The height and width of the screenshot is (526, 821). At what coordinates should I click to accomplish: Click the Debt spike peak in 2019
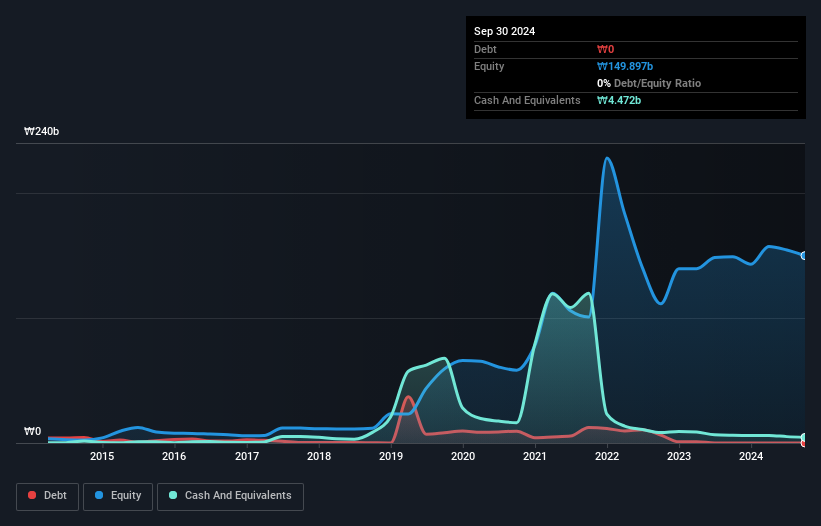(x=408, y=397)
